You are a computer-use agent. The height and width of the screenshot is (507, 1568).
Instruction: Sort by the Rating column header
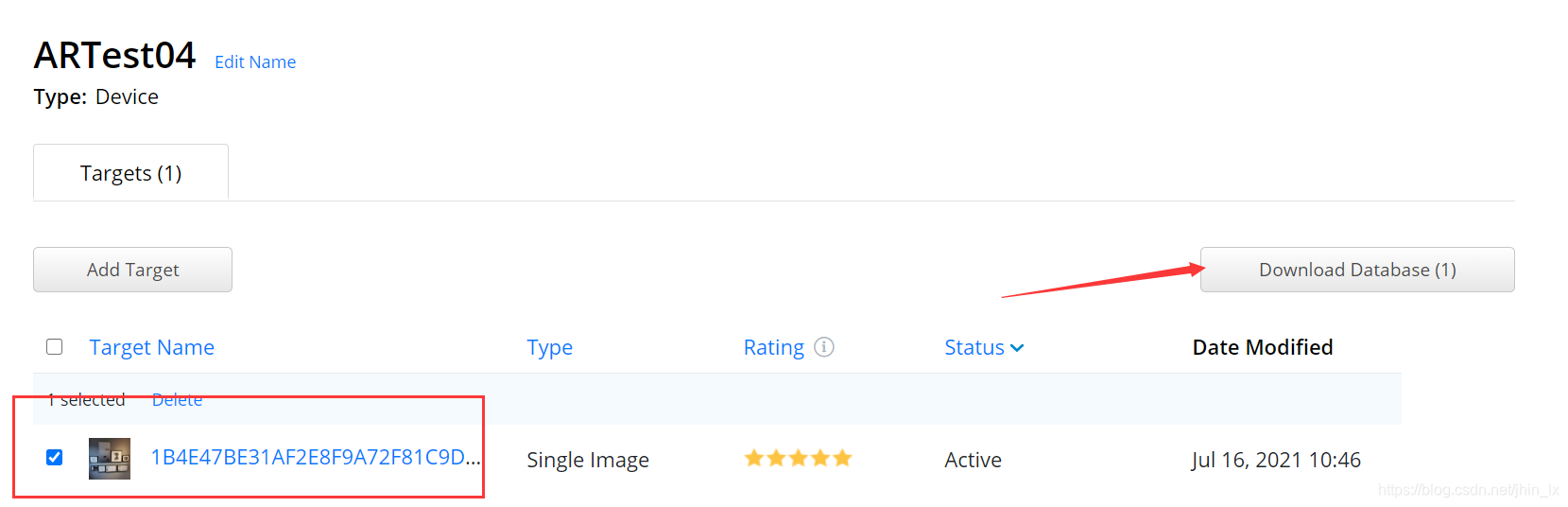773,348
